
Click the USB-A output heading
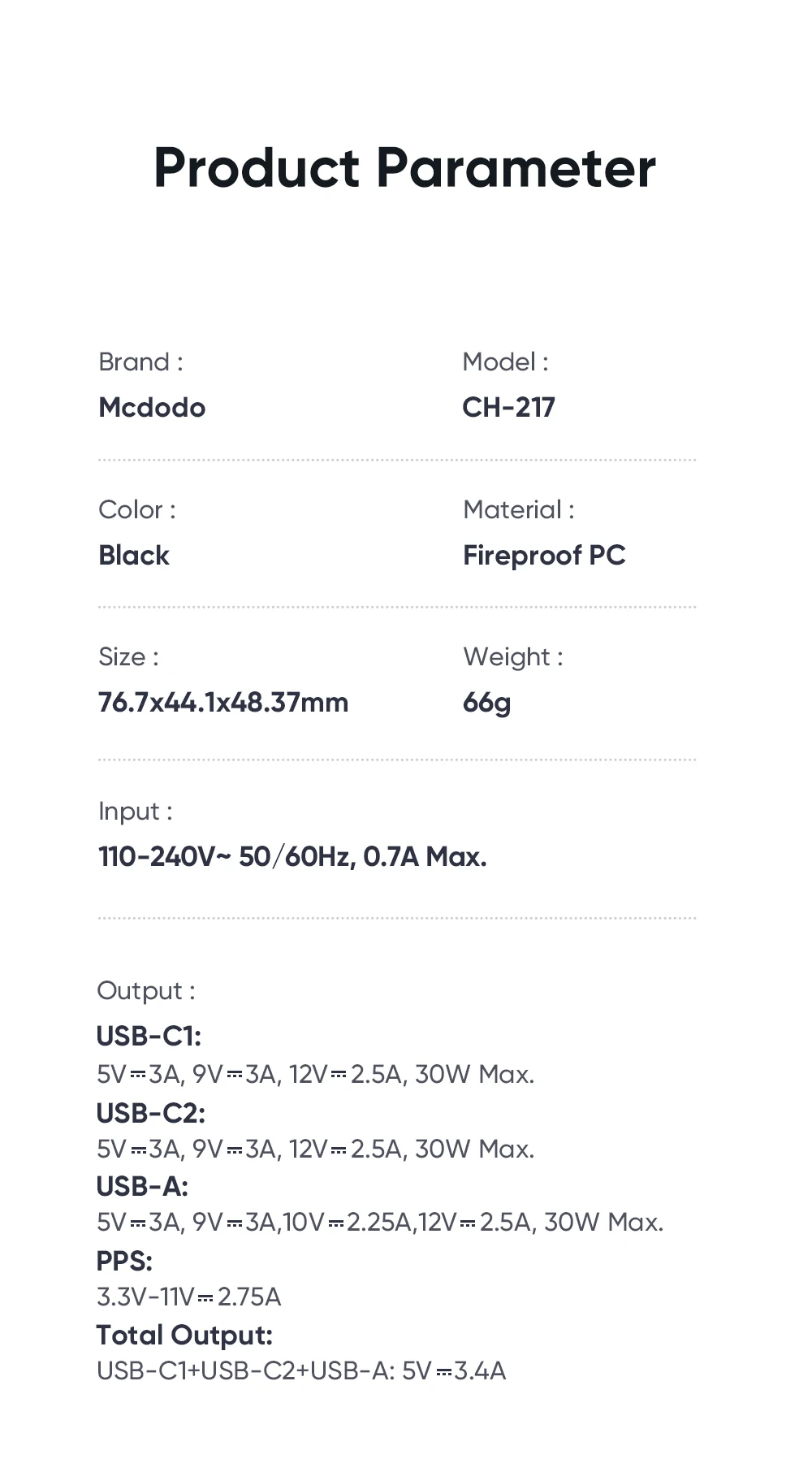point(142,1187)
